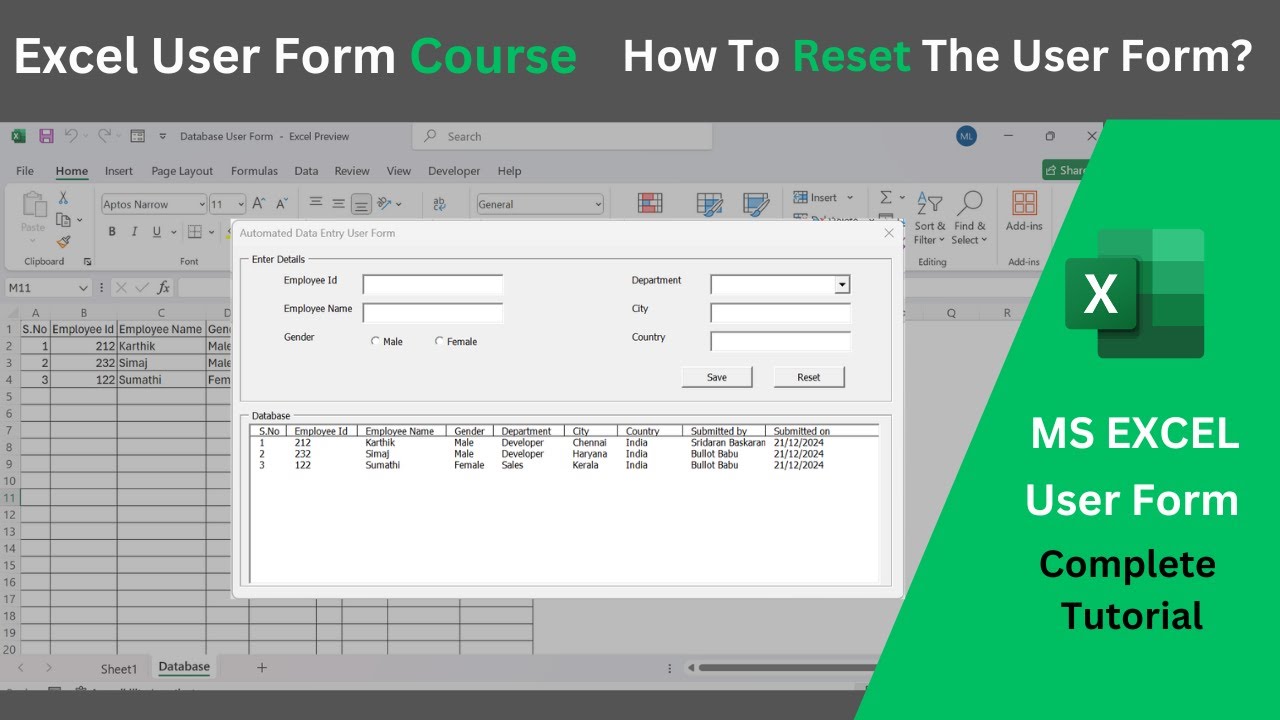Click the Paste clipboard icon
The image size is (1280, 720).
[33, 205]
